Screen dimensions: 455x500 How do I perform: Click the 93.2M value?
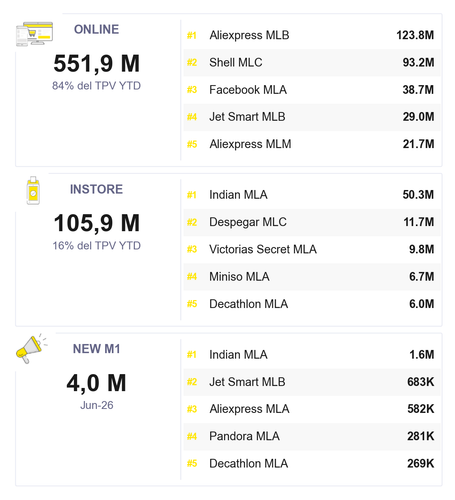418,63
